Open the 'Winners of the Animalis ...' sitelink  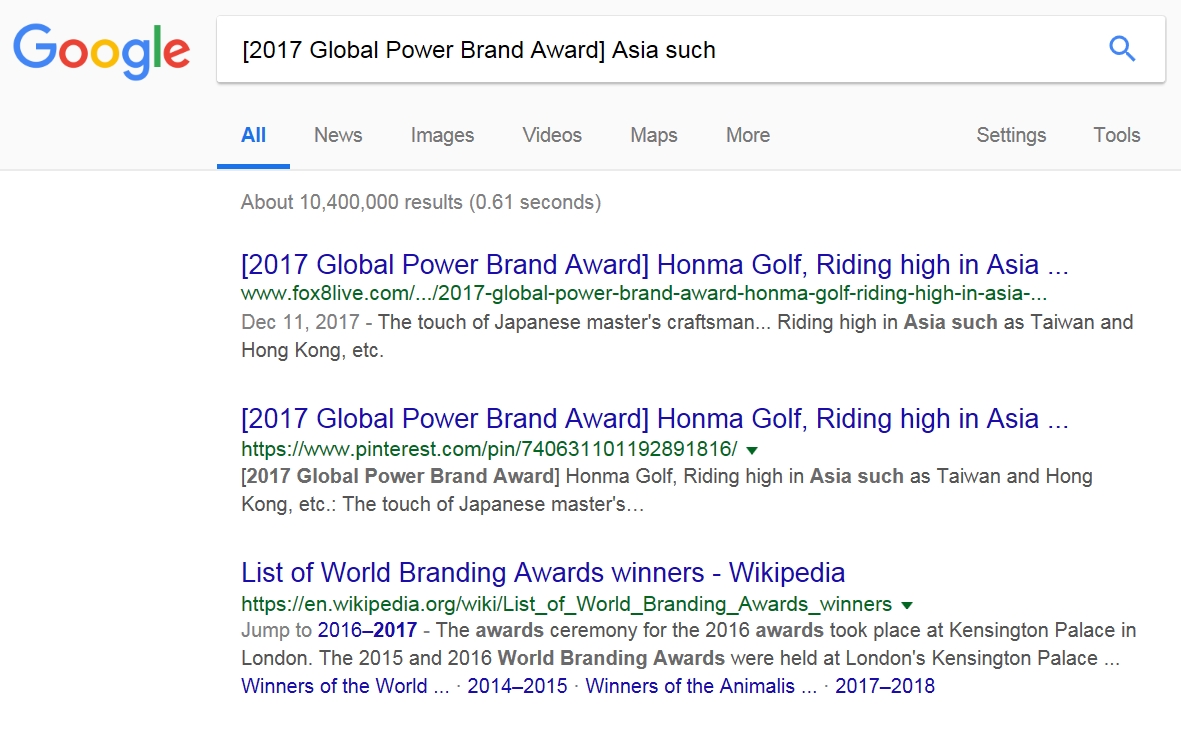pos(701,686)
